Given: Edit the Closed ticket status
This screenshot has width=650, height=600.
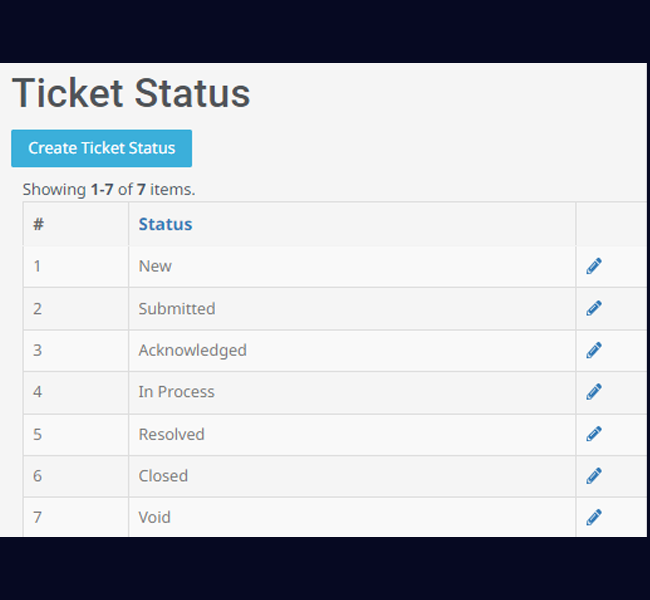Looking at the screenshot, I should coord(594,476).
